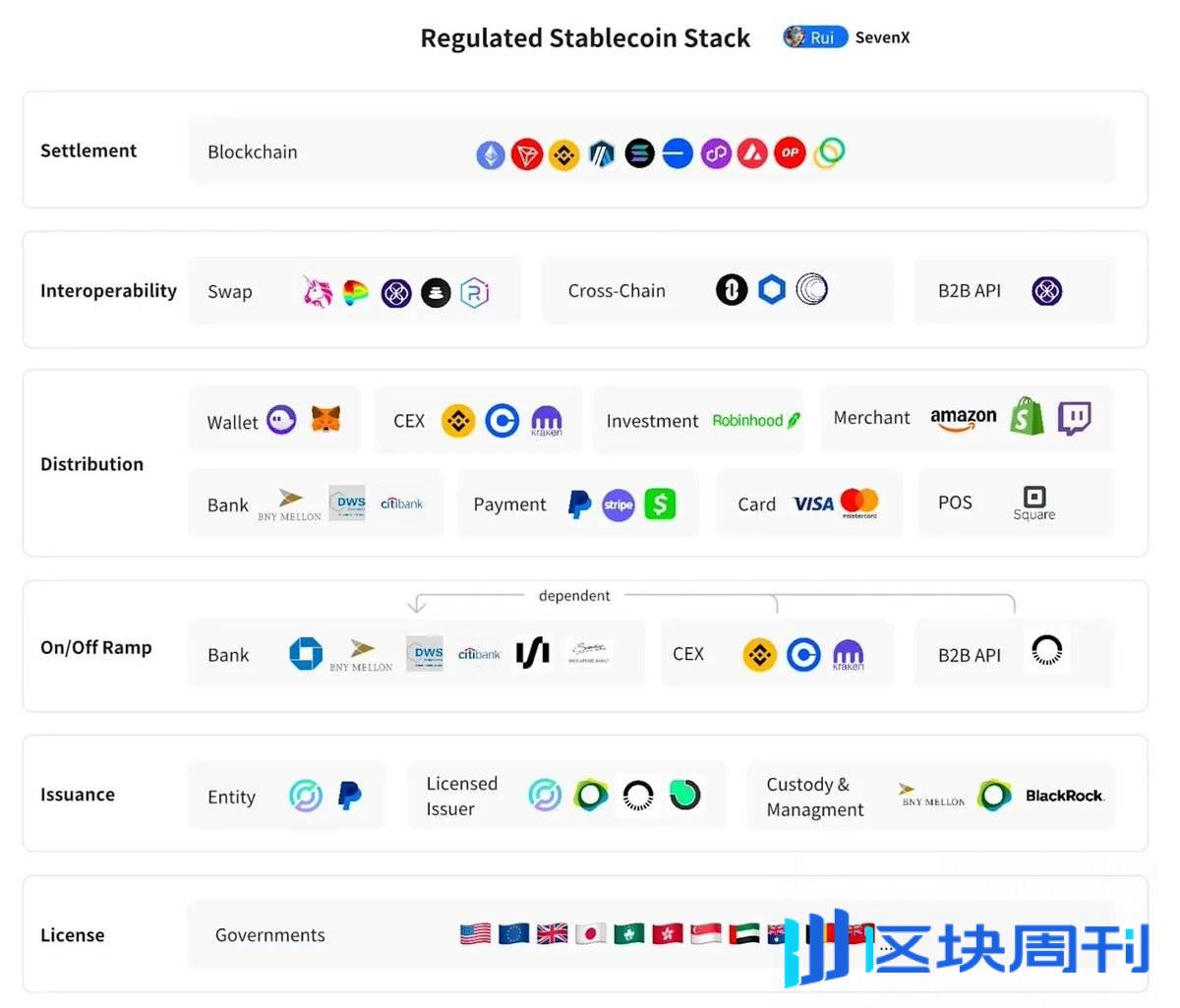Click the MetaMask fox logo
1180x1008 pixels.
pyautogui.click(x=326, y=420)
